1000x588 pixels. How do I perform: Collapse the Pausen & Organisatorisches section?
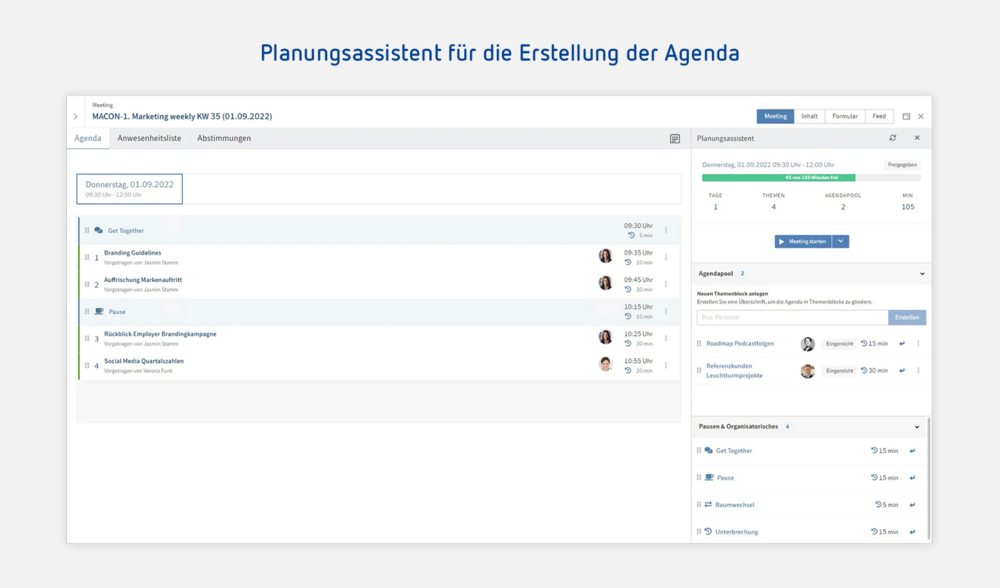pyautogui.click(x=917, y=427)
